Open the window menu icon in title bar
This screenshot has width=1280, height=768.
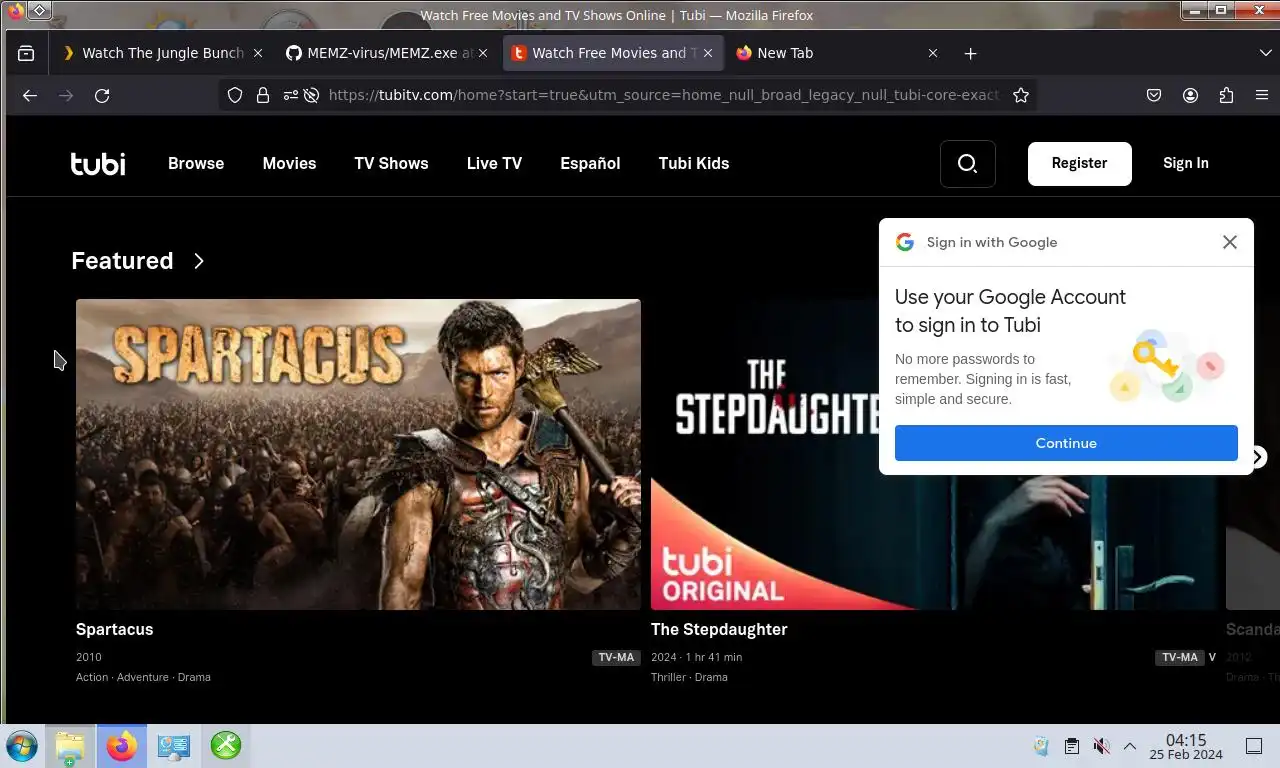tap(39, 10)
